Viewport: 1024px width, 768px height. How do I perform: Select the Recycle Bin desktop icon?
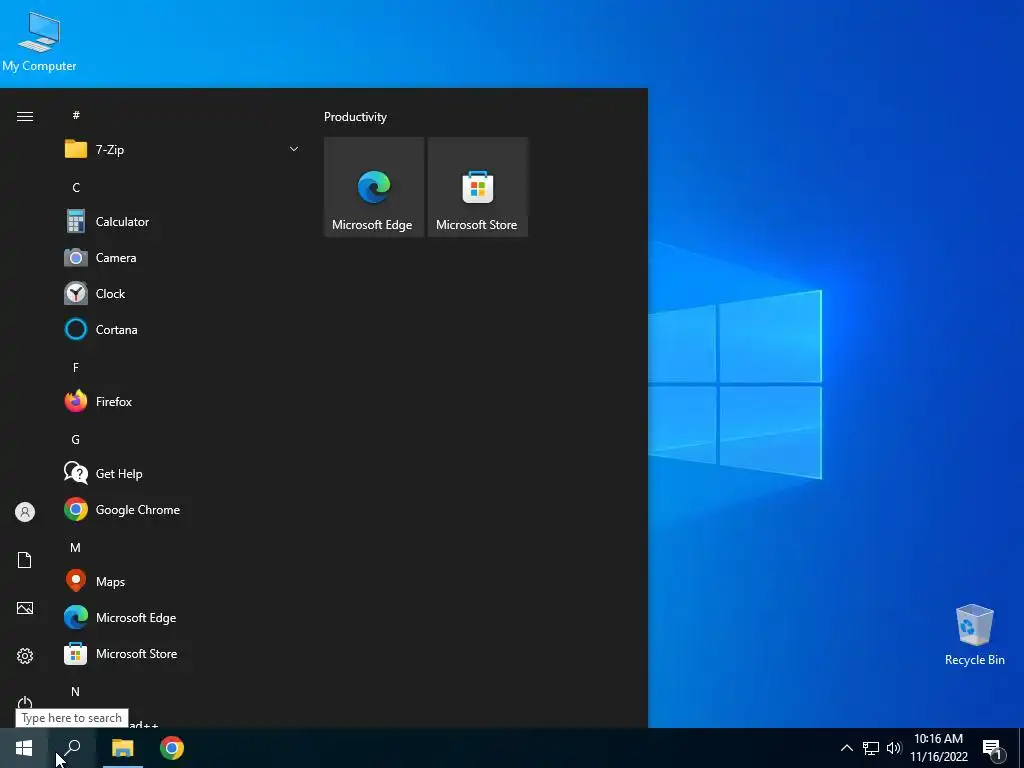pos(974,635)
